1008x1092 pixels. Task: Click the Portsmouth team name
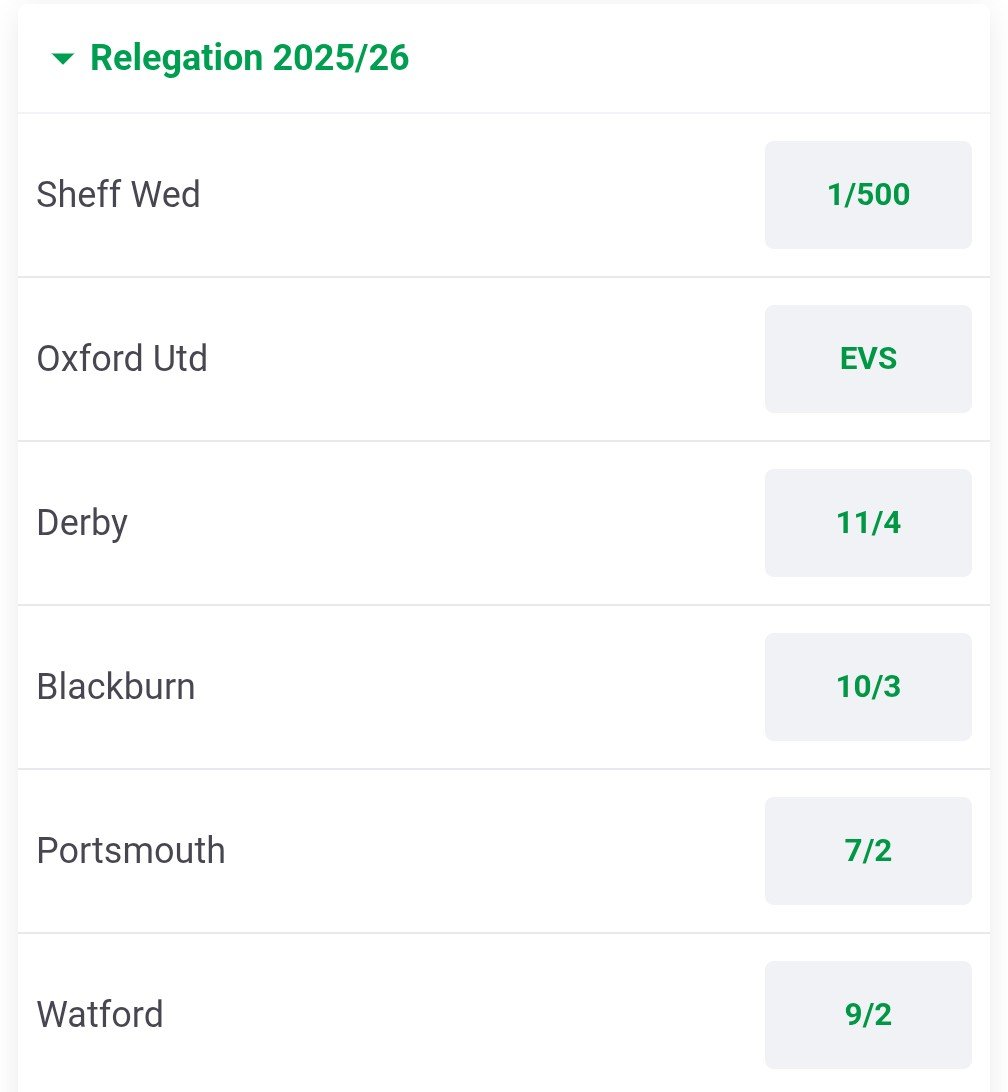point(131,851)
